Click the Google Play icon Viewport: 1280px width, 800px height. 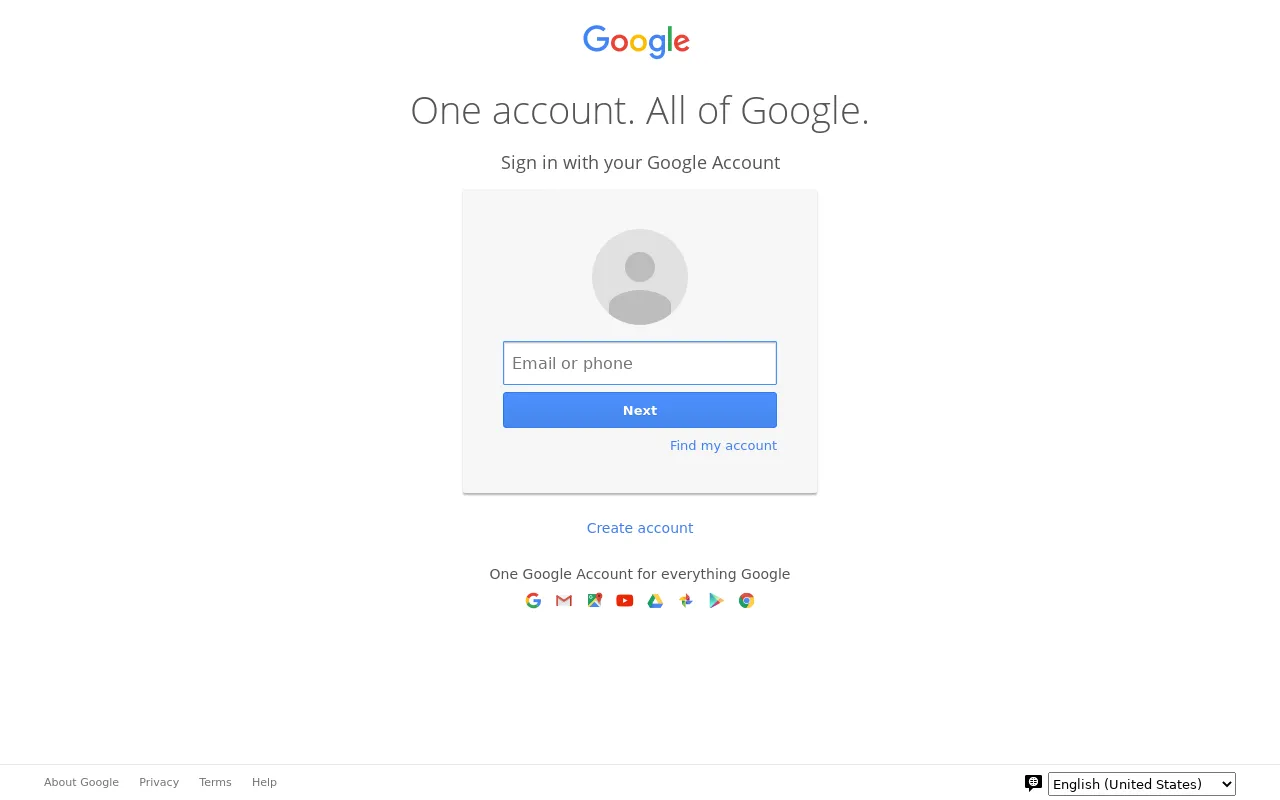click(716, 600)
